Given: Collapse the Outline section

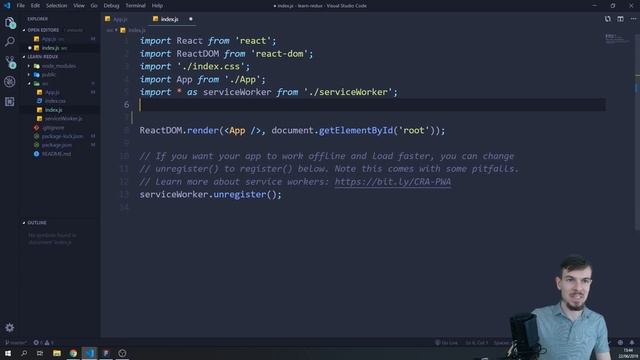Looking at the screenshot, I should pos(37,223).
